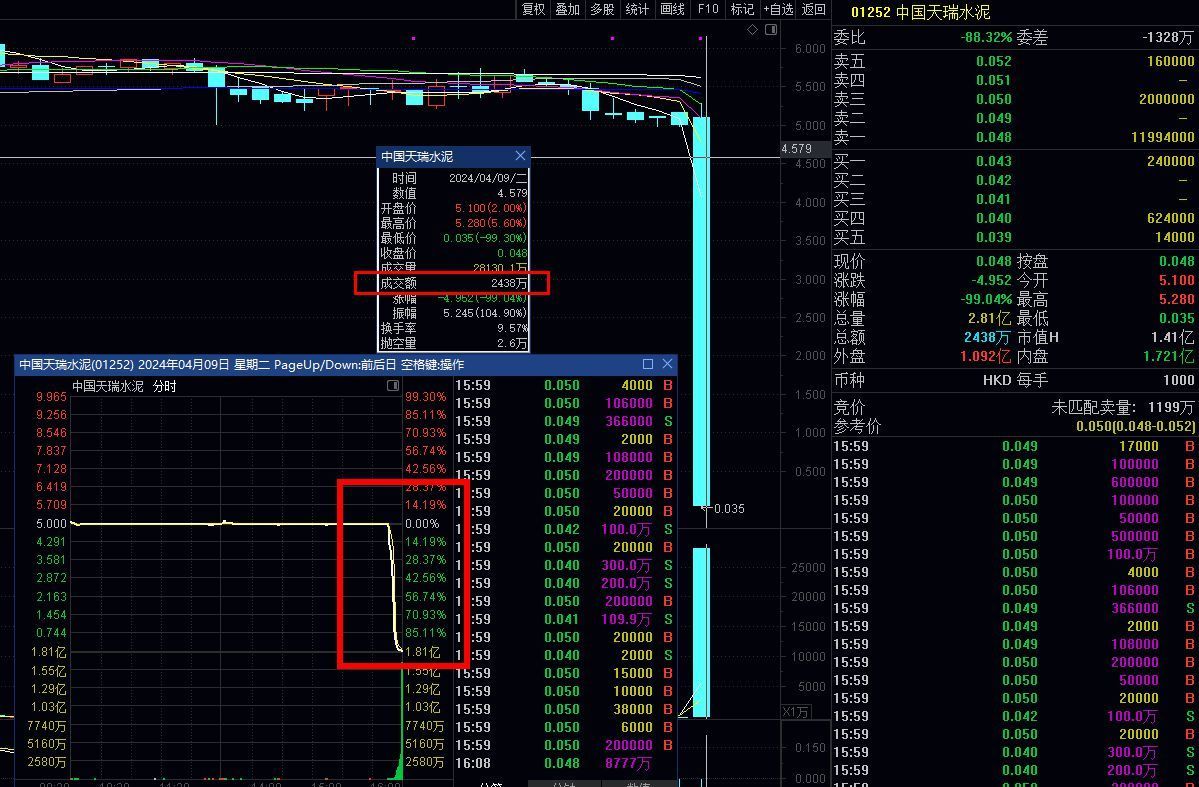Open the 多股 multi-stock view

pyautogui.click(x=602, y=9)
